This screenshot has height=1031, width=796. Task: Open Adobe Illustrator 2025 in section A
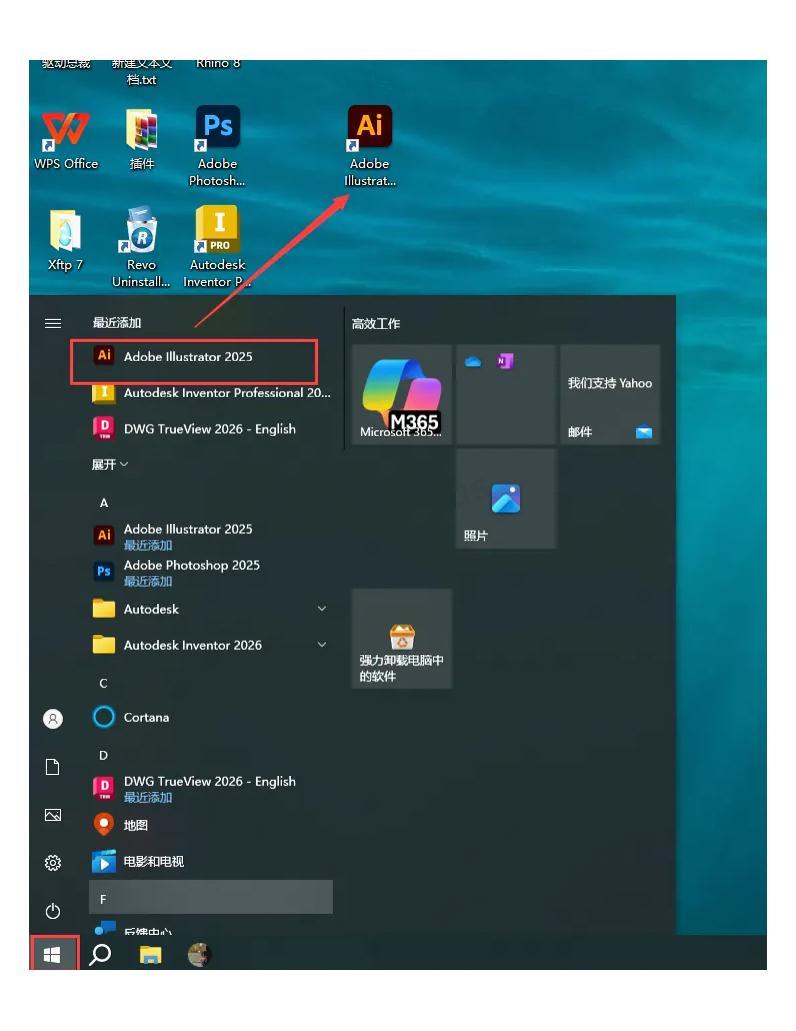coord(210,536)
